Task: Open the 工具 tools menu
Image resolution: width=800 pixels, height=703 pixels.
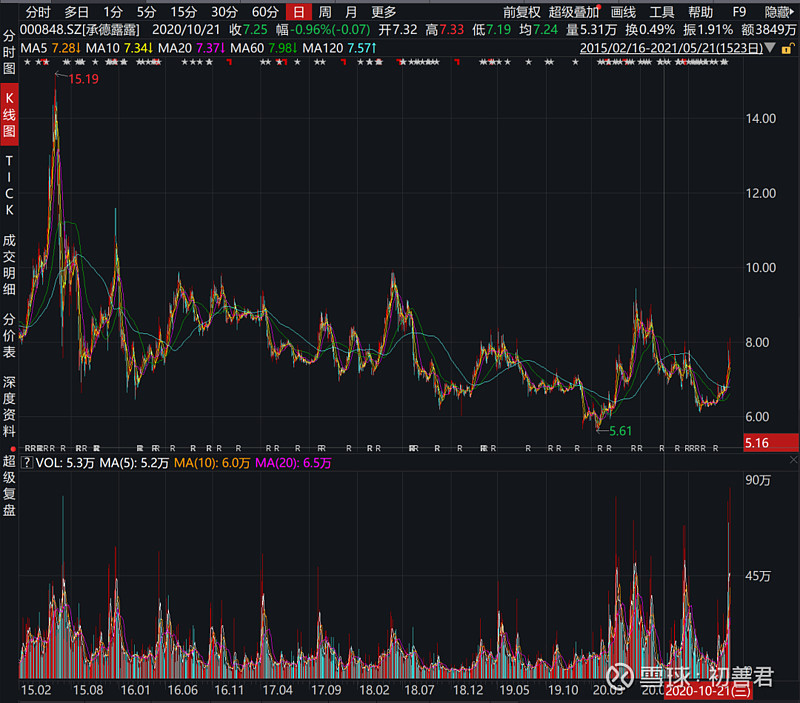Action: click(662, 12)
